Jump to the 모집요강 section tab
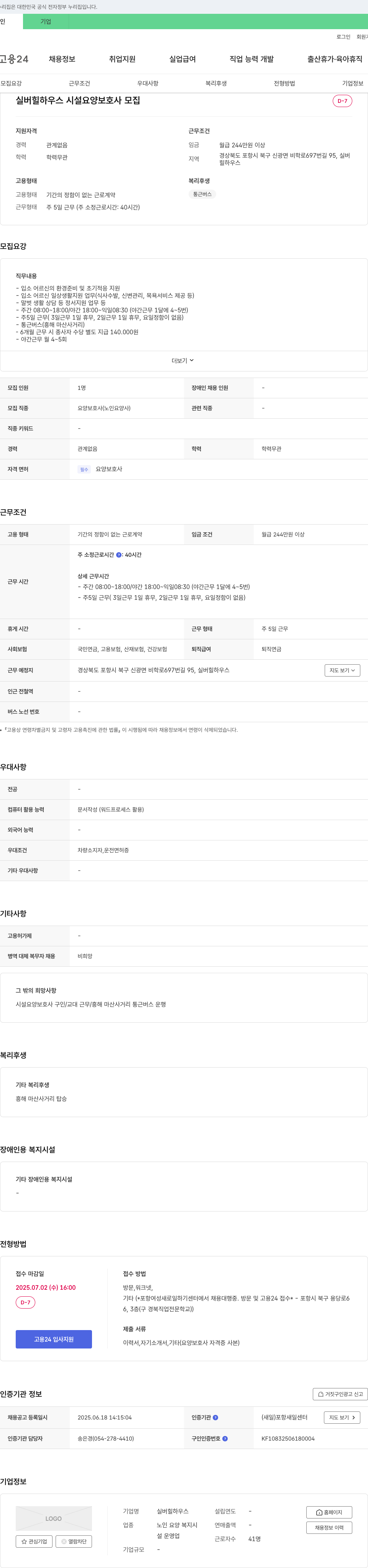368x1568 pixels. coord(11,83)
